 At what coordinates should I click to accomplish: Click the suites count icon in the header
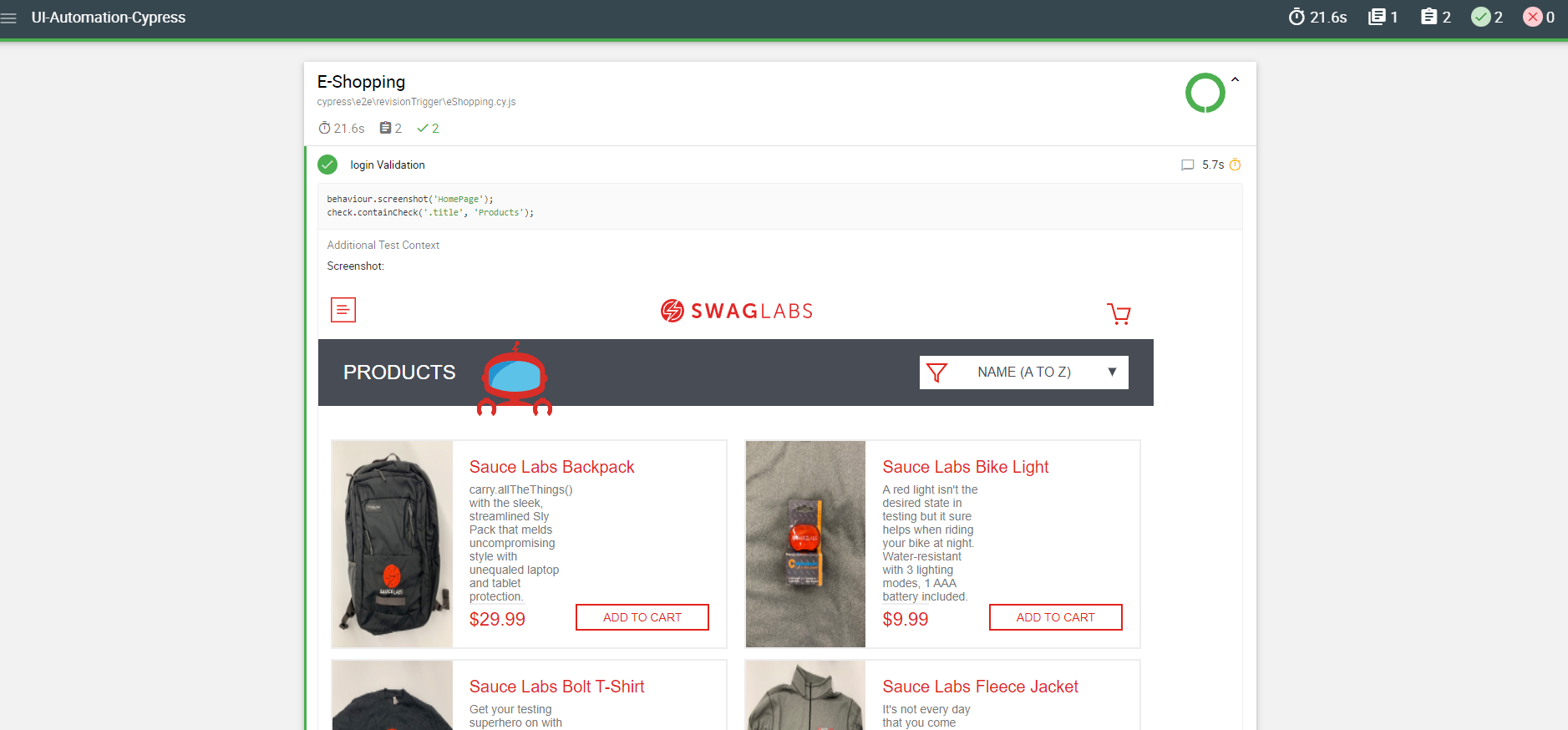[x=1377, y=17]
